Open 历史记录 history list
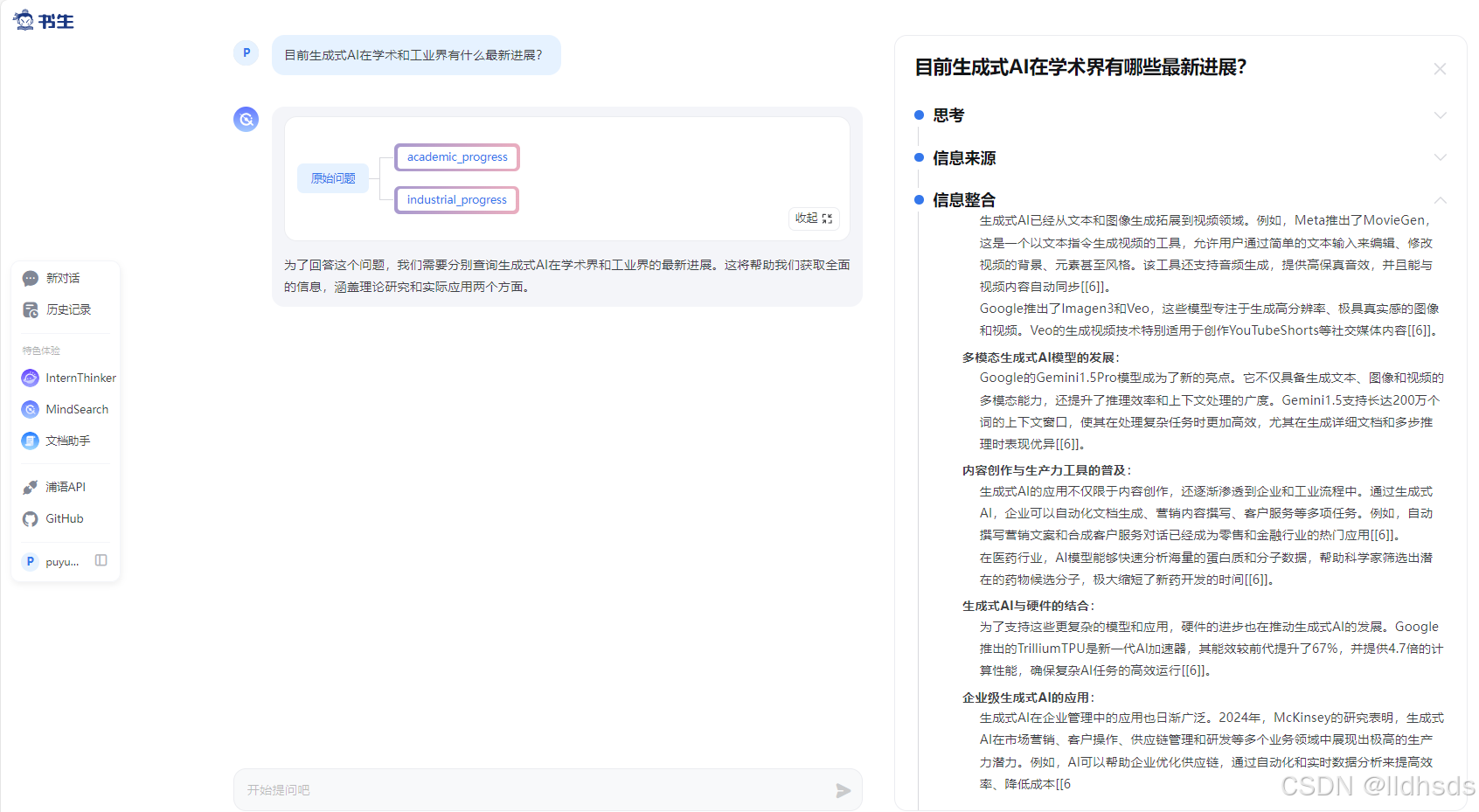The height and width of the screenshot is (812, 1479). (66, 309)
